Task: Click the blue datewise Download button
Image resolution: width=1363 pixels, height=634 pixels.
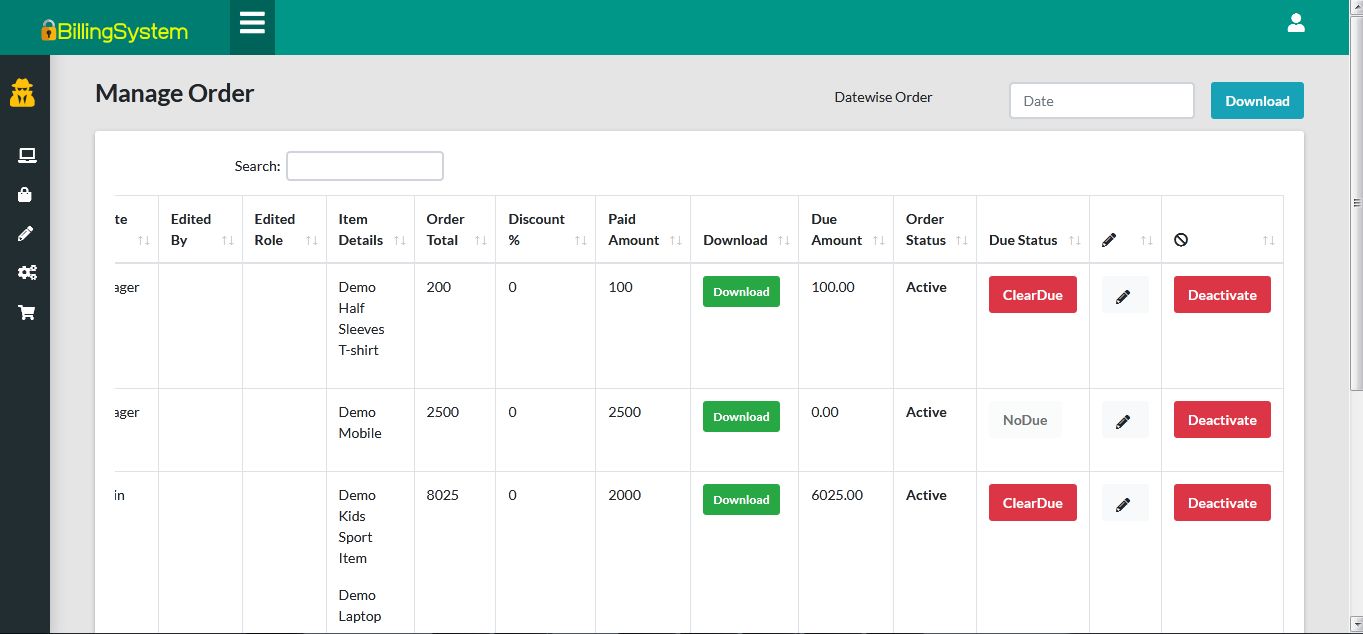Action: tap(1257, 101)
